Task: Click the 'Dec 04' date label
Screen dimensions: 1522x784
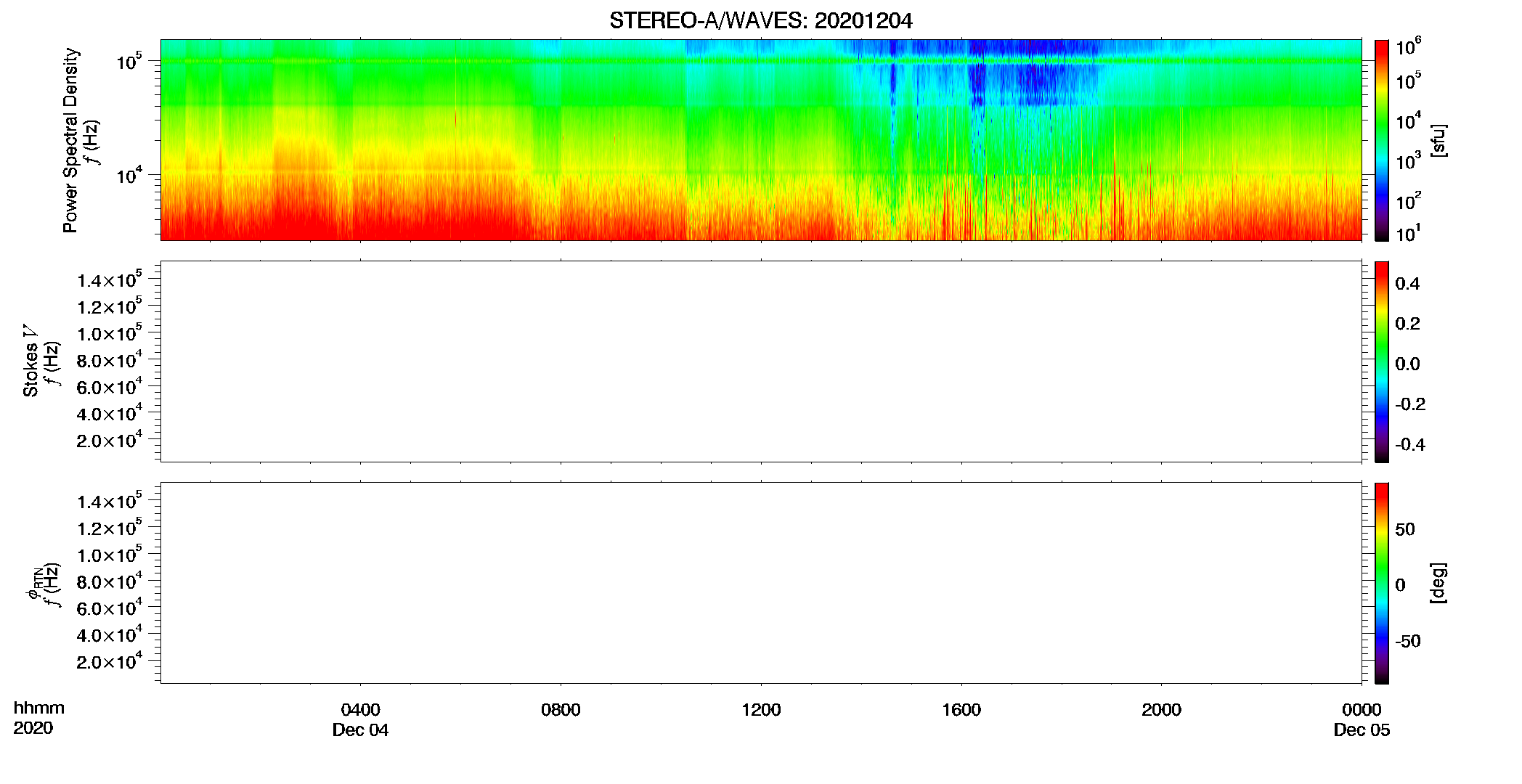Action: click(360, 730)
